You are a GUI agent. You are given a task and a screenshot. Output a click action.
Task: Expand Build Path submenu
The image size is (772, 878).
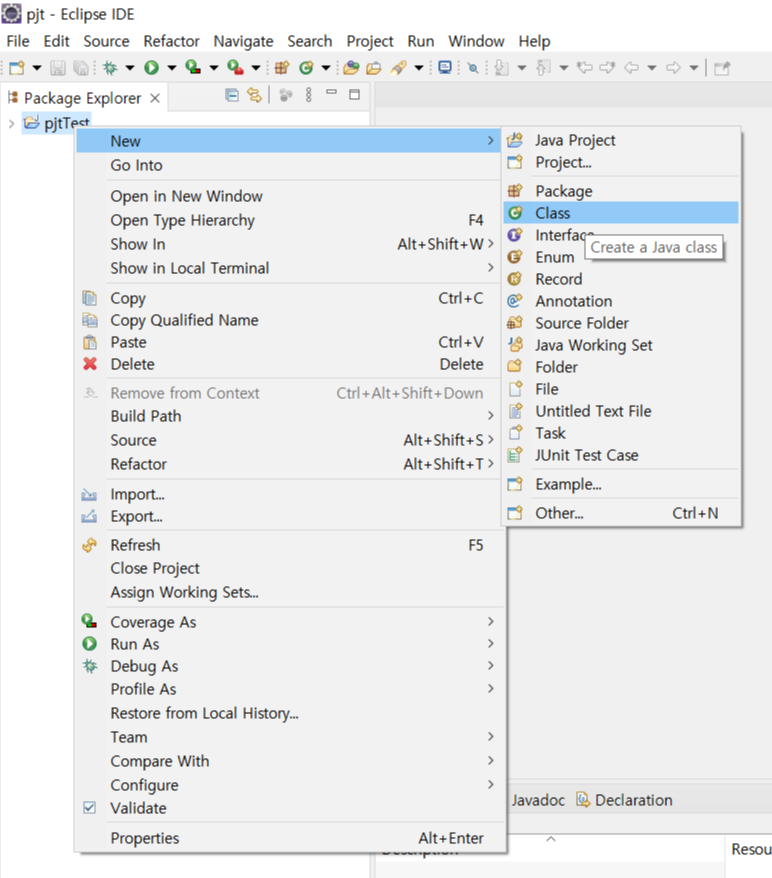[288, 416]
